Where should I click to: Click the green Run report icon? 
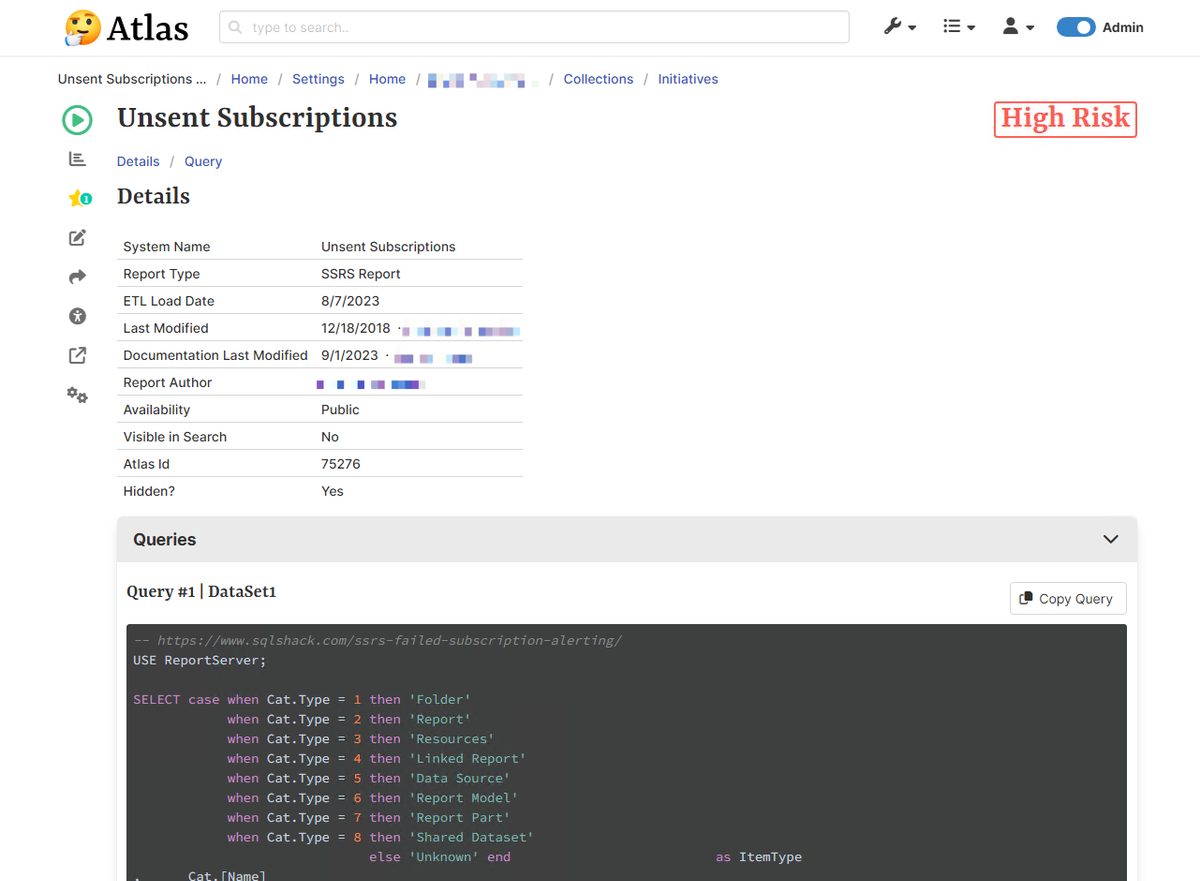point(77,119)
